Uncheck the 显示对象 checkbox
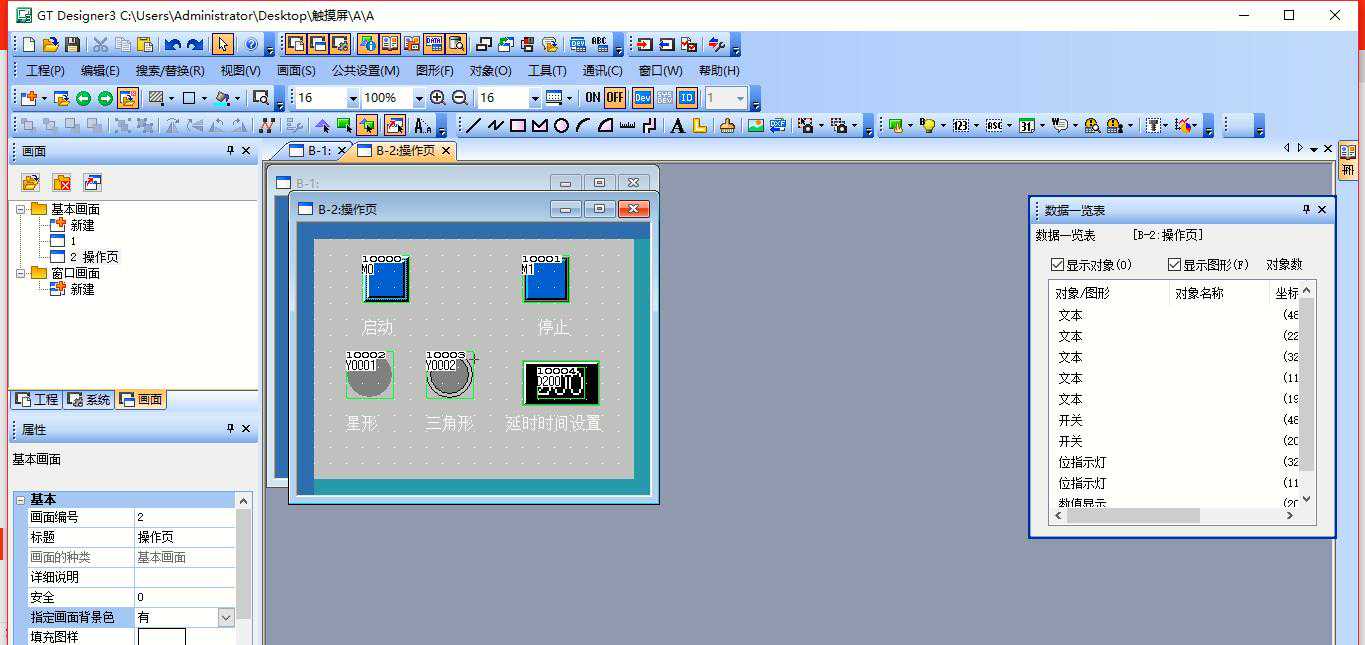1365x645 pixels. (x=1057, y=265)
